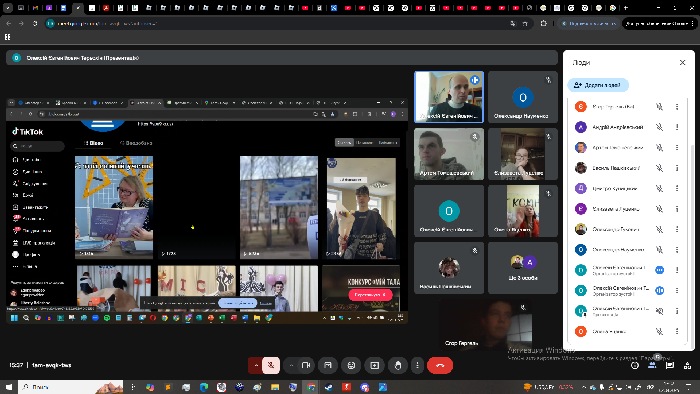Click the present screen icon

pyautogui.click(x=375, y=365)
